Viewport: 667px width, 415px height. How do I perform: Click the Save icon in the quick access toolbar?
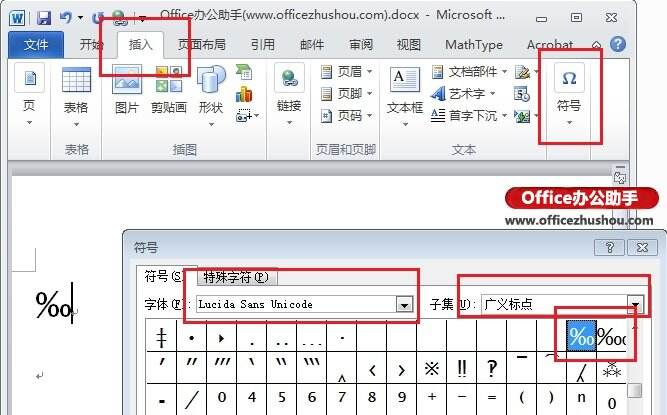pos(44,17)
